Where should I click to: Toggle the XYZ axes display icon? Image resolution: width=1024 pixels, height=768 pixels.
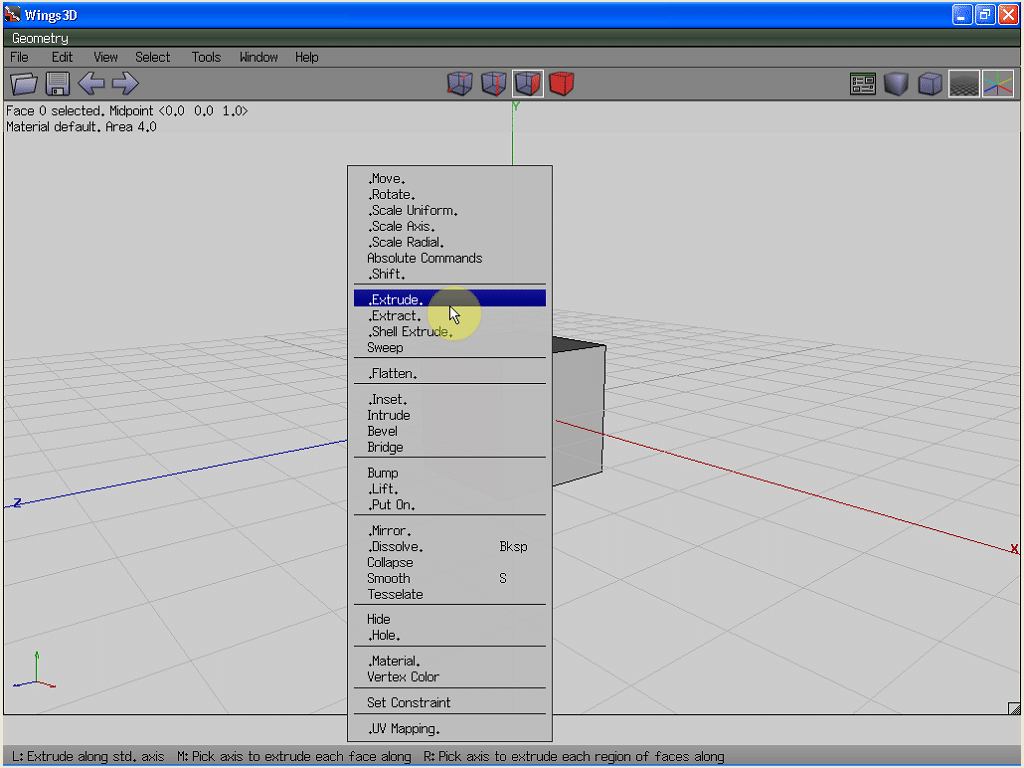tap(997, 84)
